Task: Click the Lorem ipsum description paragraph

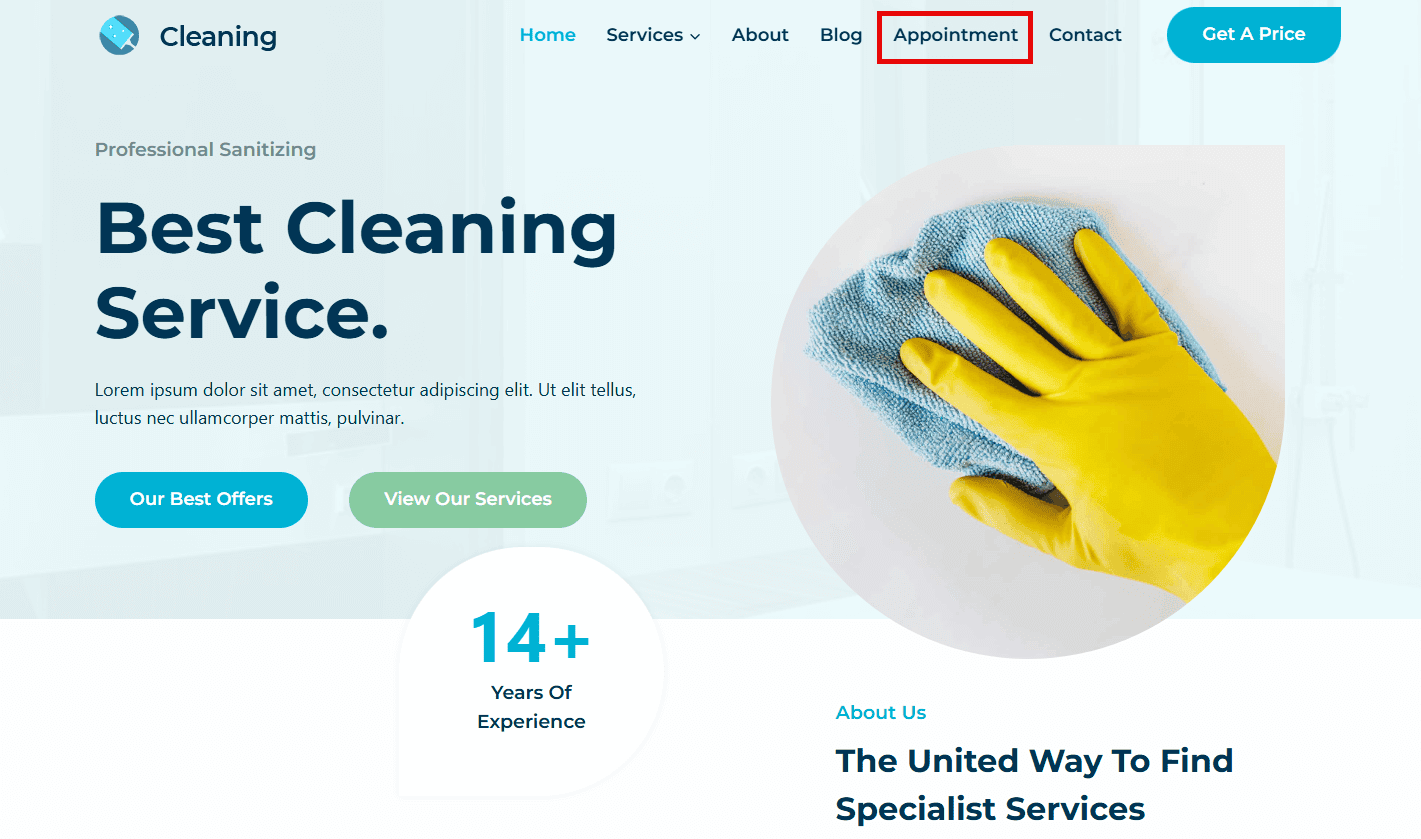Action: (x=366, y=404)
